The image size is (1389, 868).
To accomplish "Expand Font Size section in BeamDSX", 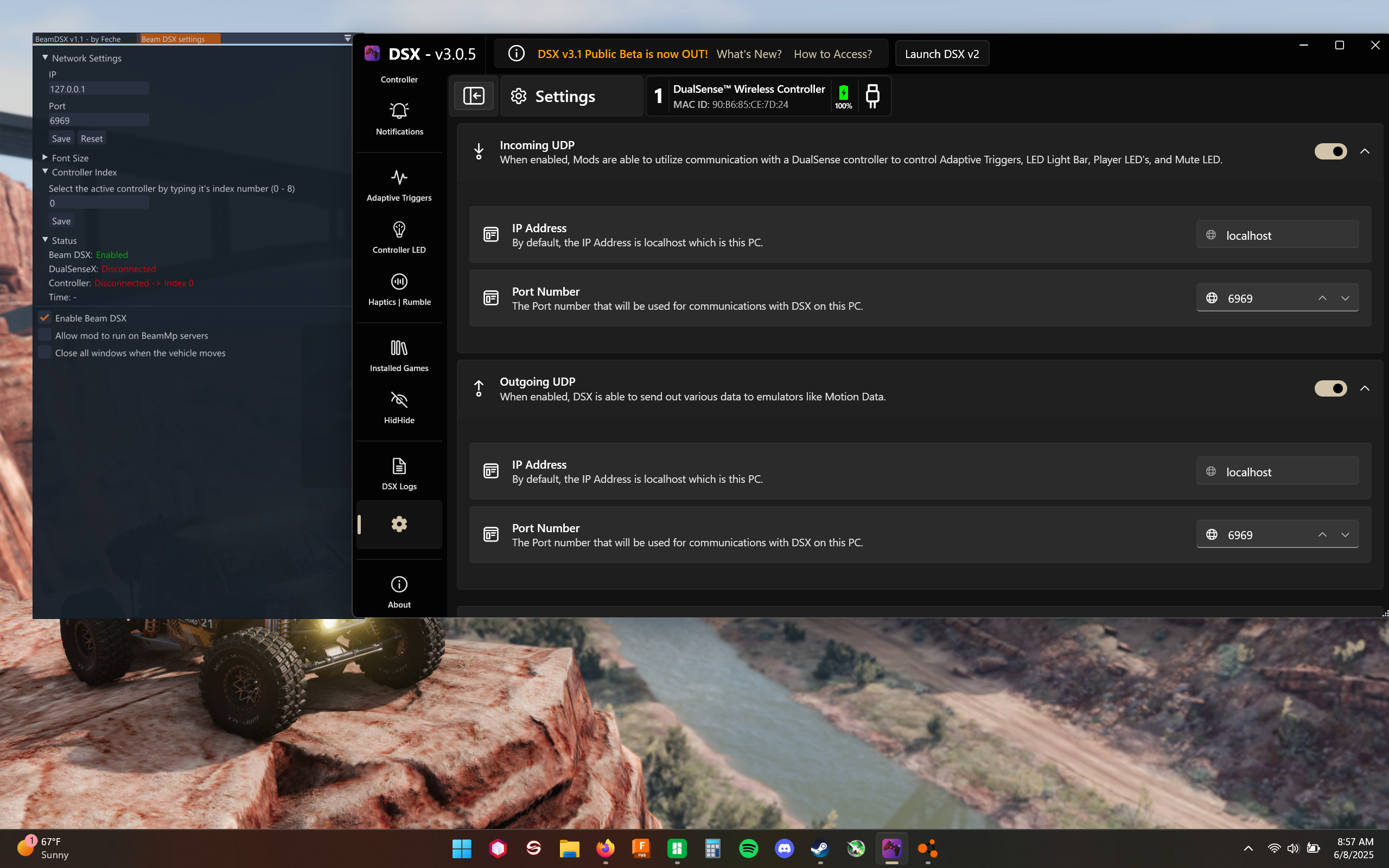I will (x=46, y=157).
